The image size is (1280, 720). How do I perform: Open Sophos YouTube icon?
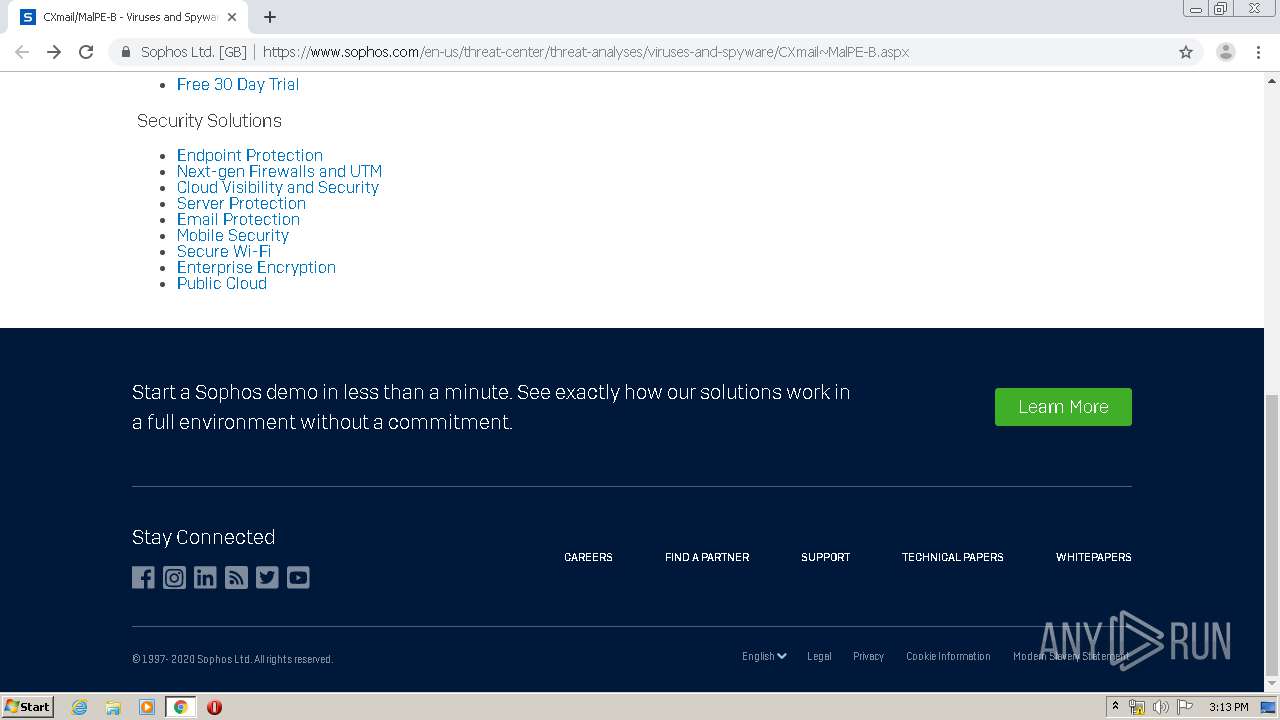click(298, 578)
